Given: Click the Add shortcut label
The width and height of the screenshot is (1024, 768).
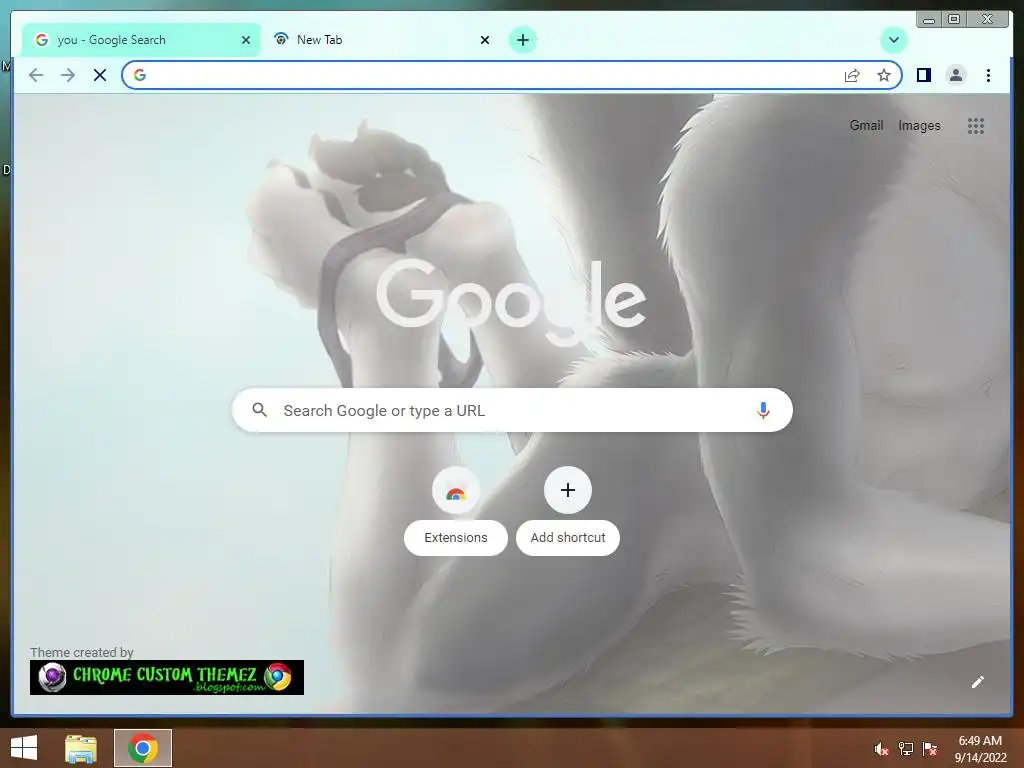Looking at the screenshot, I should point(568,537).
